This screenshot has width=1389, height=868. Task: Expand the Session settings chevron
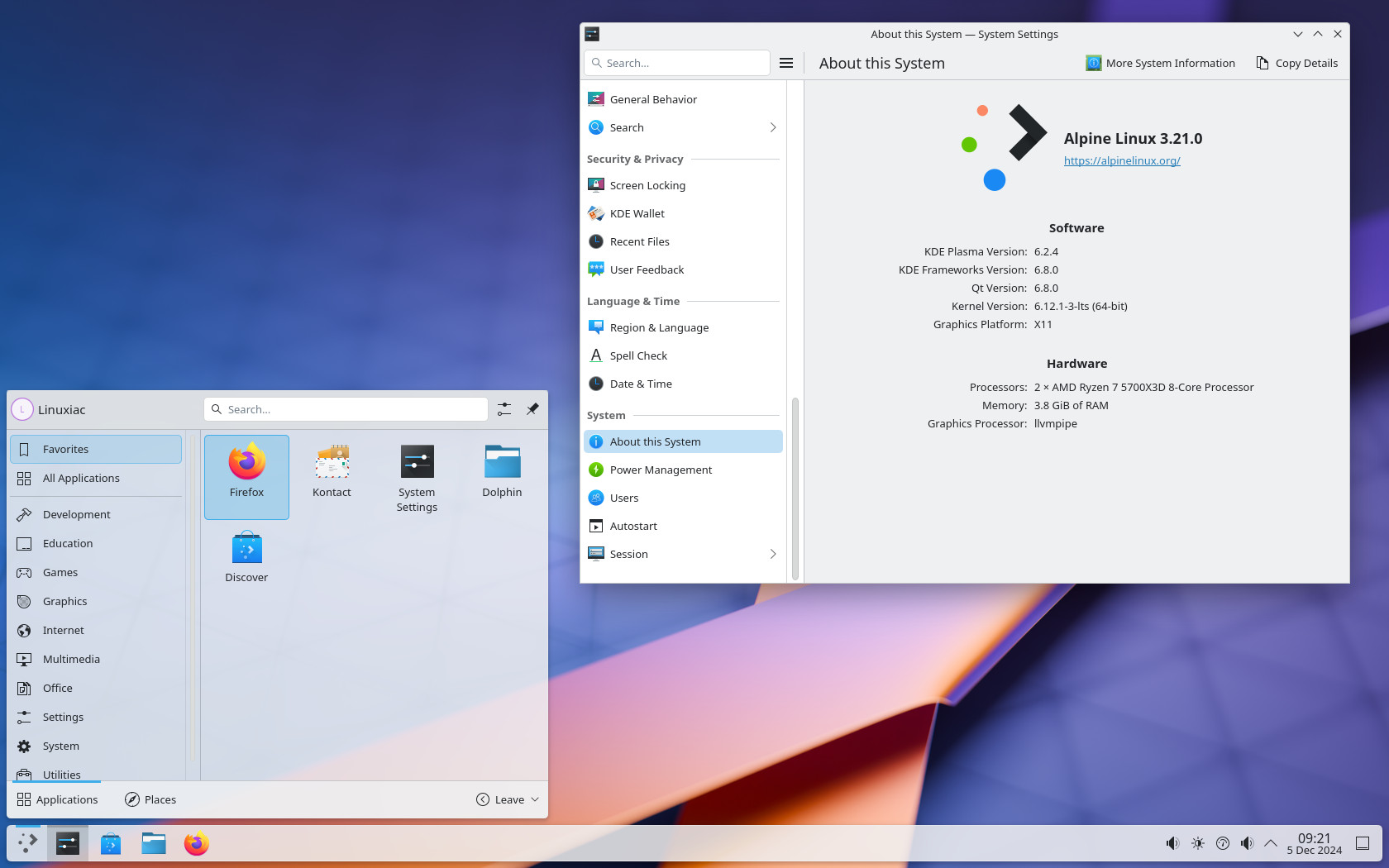[x=773, y=554]
